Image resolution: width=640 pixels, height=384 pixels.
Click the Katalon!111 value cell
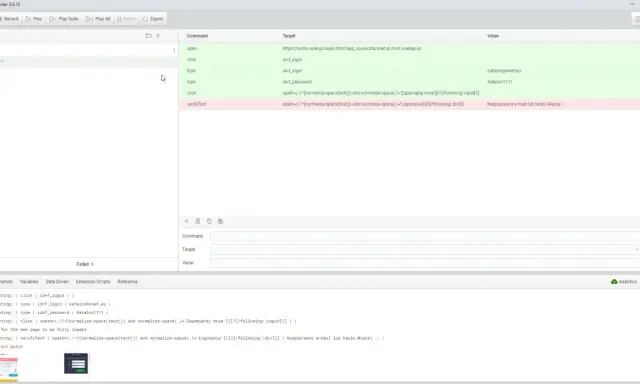[500, 82]
